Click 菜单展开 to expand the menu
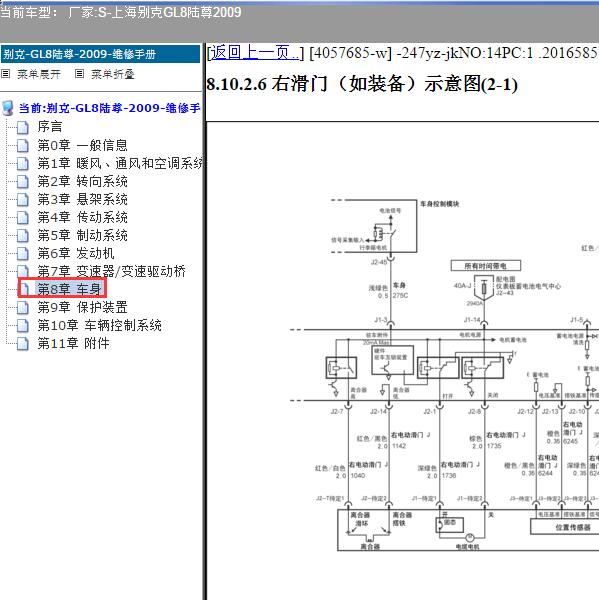Viewport: 599px width, 600px height. pyautogui.click(x=39, y=74)
